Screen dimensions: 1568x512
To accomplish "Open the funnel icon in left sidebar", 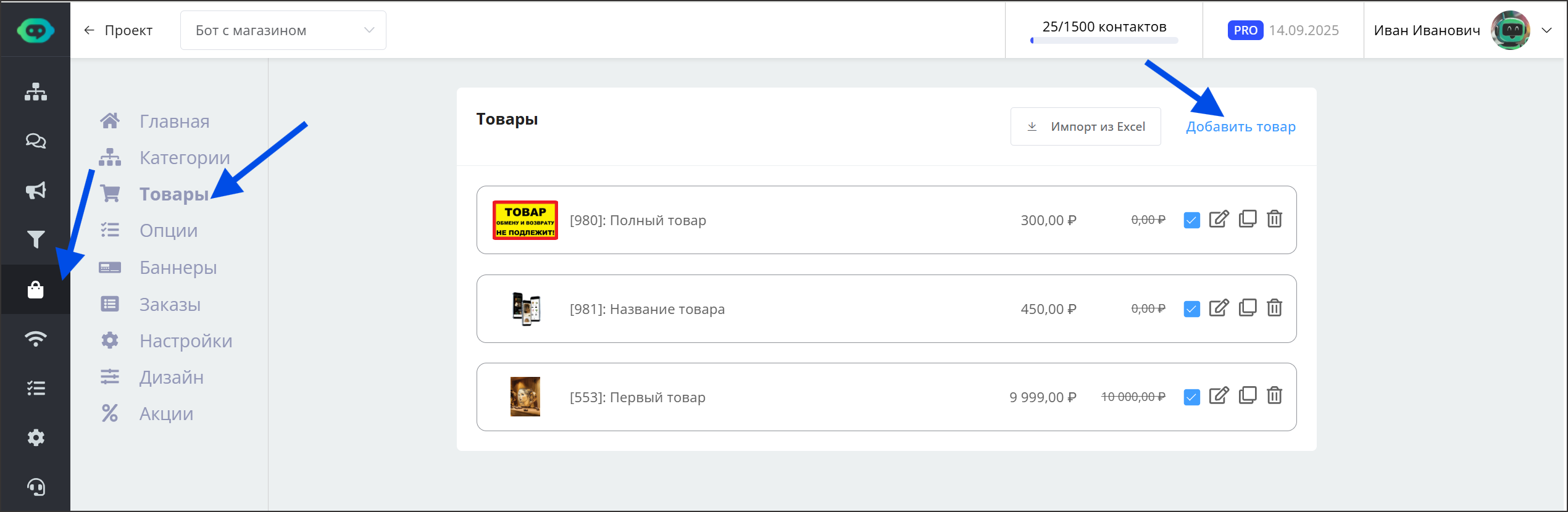I will 36,239.
